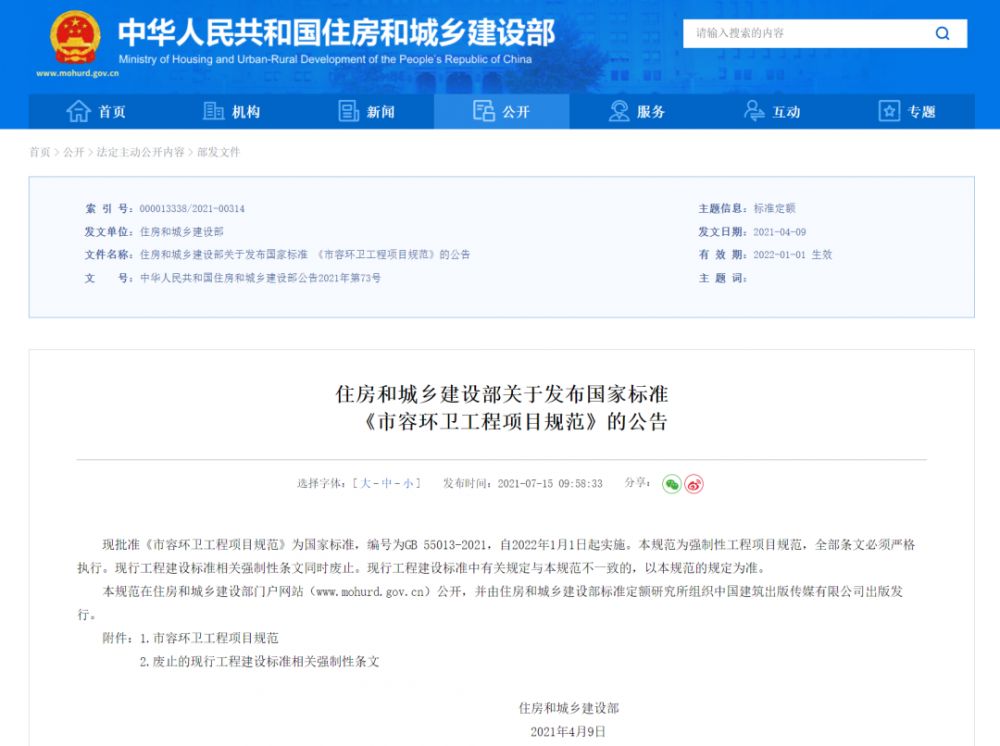
Task: Set font size to 大
Action: tap(366, 483)
